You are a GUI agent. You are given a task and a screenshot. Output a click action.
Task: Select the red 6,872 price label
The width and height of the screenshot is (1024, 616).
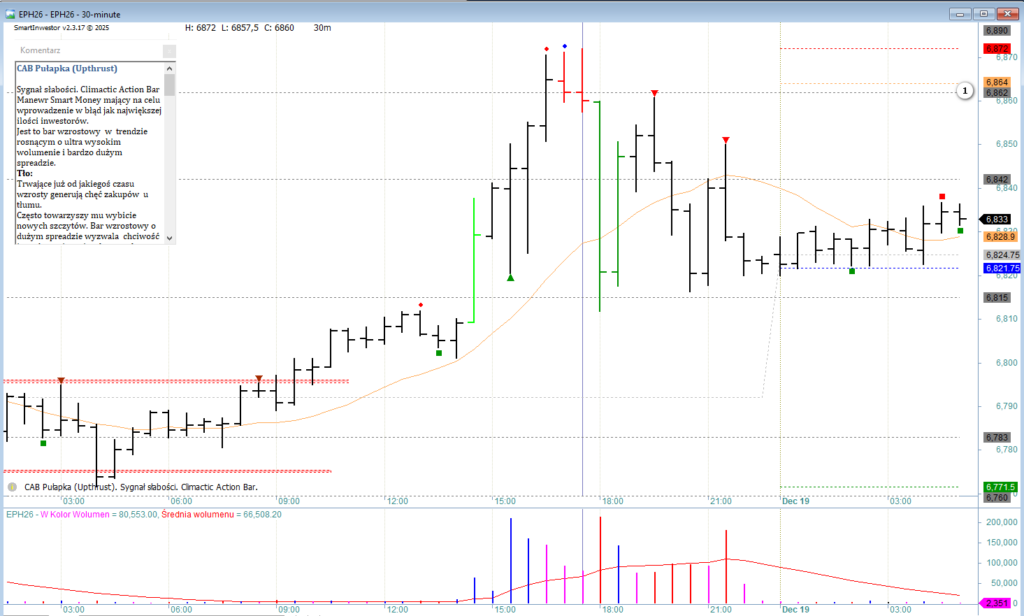click(996, 48)
